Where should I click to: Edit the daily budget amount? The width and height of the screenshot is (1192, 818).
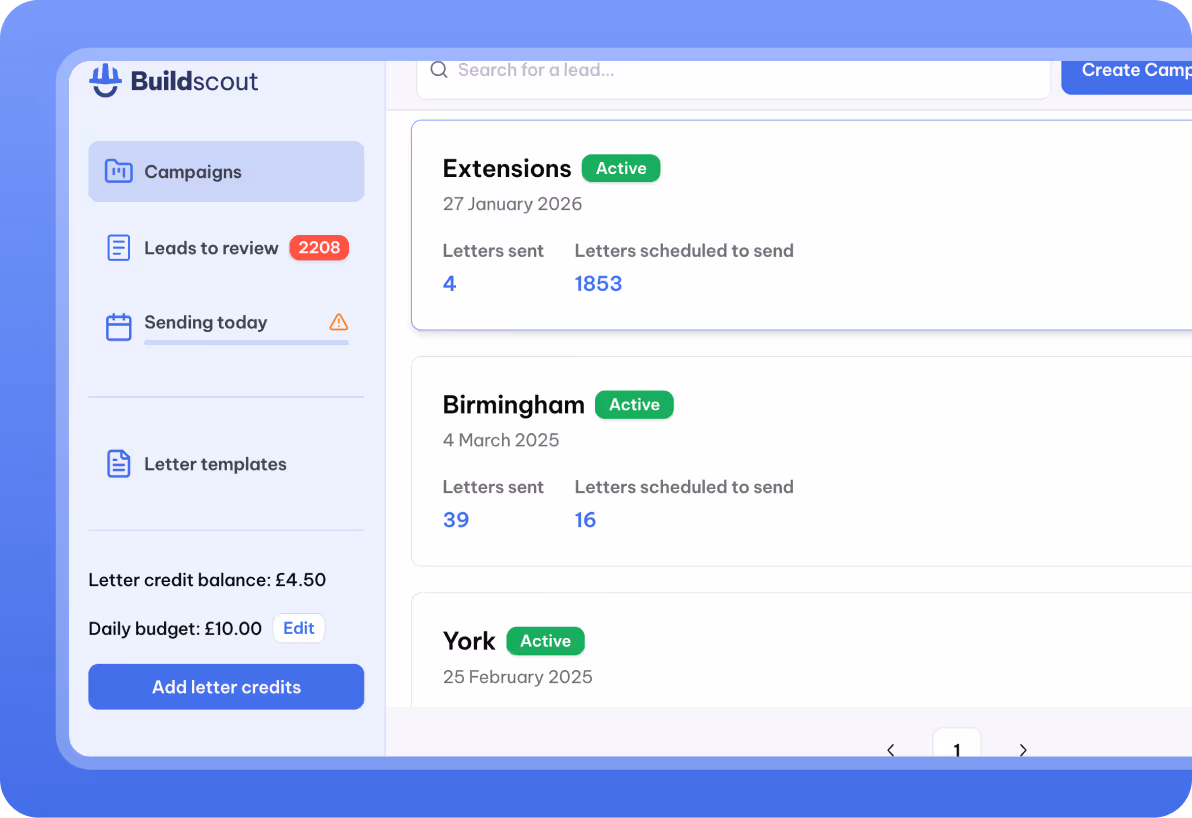click(298, 628)
